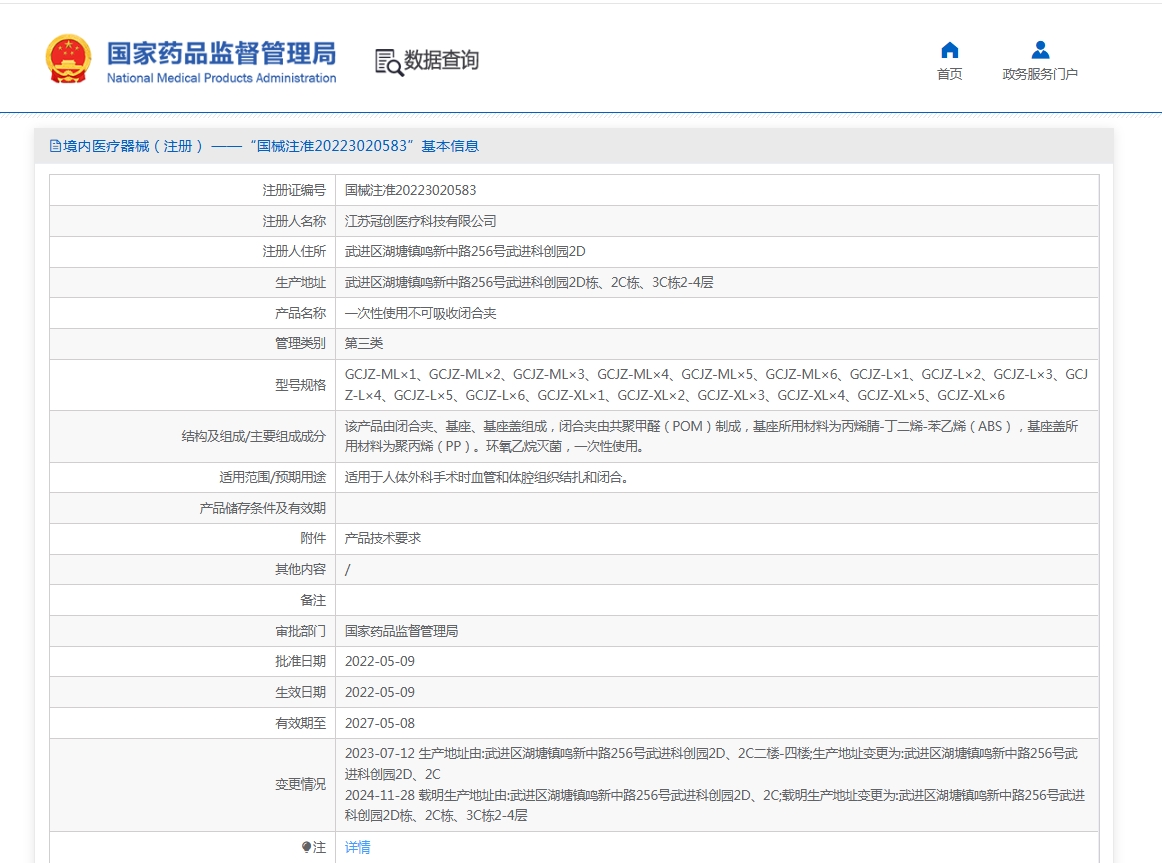Click the 变更情况 row label
This screenshot has width=1162, height=863.
(x=300, y=784)
